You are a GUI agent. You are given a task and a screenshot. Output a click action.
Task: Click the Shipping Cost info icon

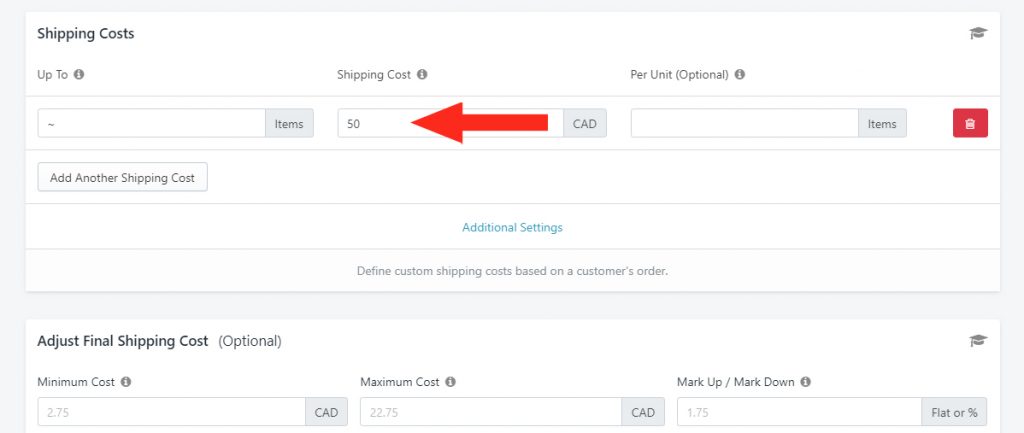tap(422, 74)
